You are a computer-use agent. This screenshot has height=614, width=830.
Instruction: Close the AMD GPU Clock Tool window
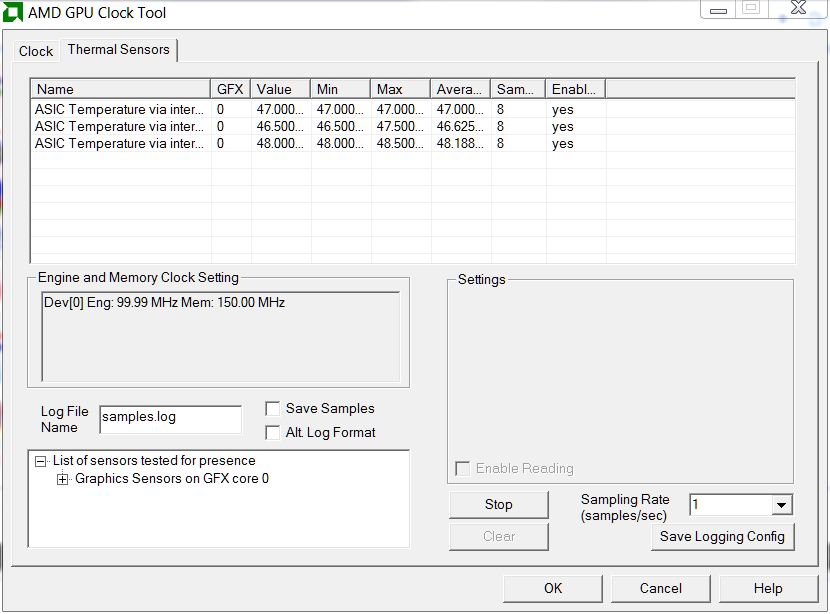click(x=798, y=8)
